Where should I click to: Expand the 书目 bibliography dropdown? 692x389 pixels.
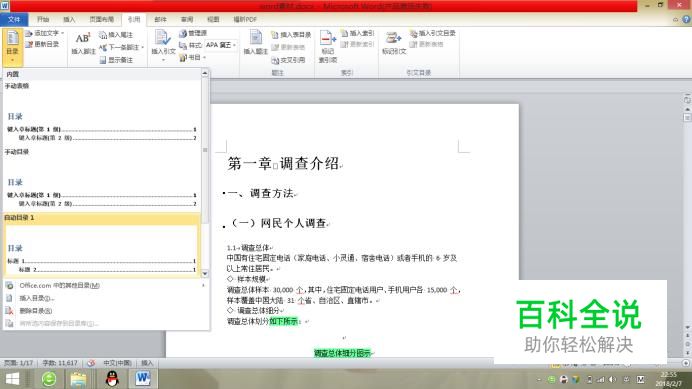coord(204,58)
